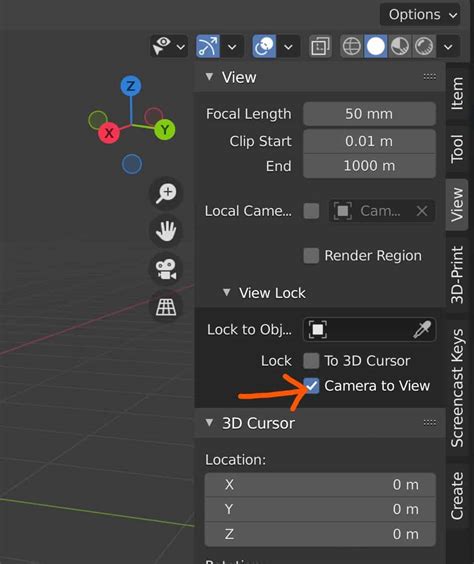Click the 3D Cursor Y location field
Viewport: 474px width, 564px height.
(x=320, y=509)
